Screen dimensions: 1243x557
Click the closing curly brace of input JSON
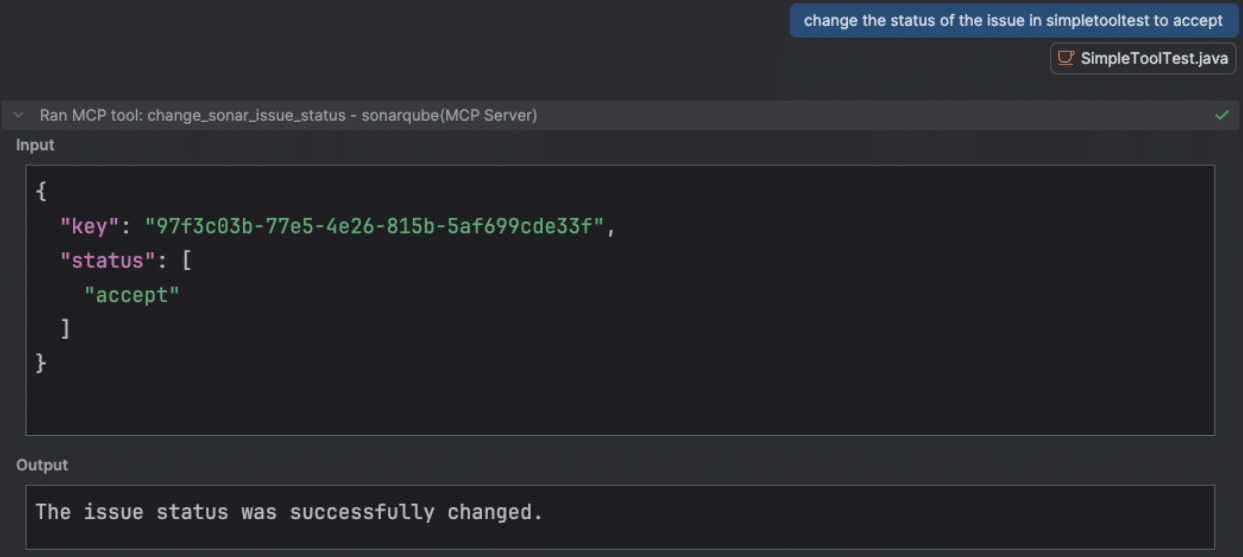(x=41, y=362)
